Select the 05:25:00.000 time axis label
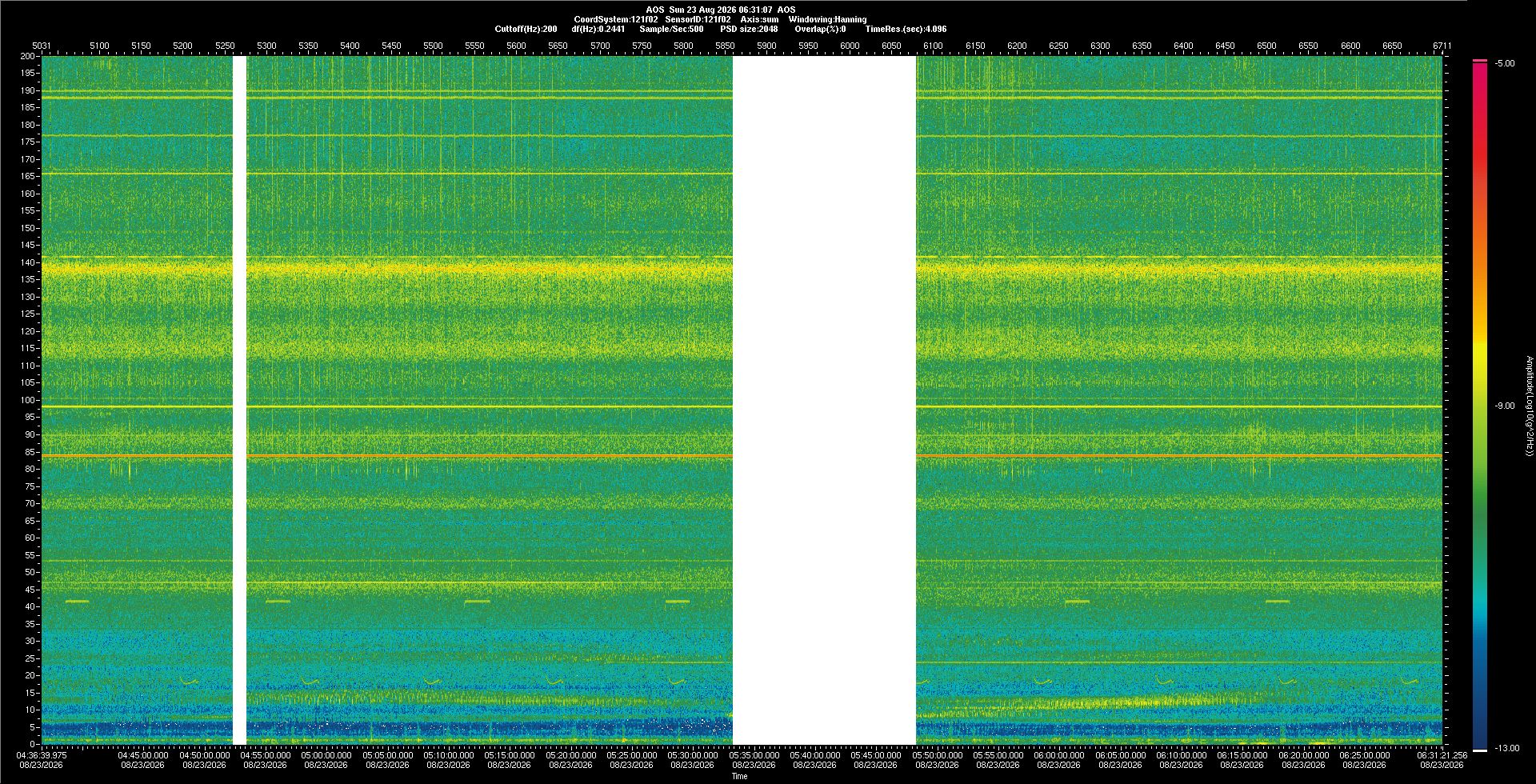 point(632,754)
